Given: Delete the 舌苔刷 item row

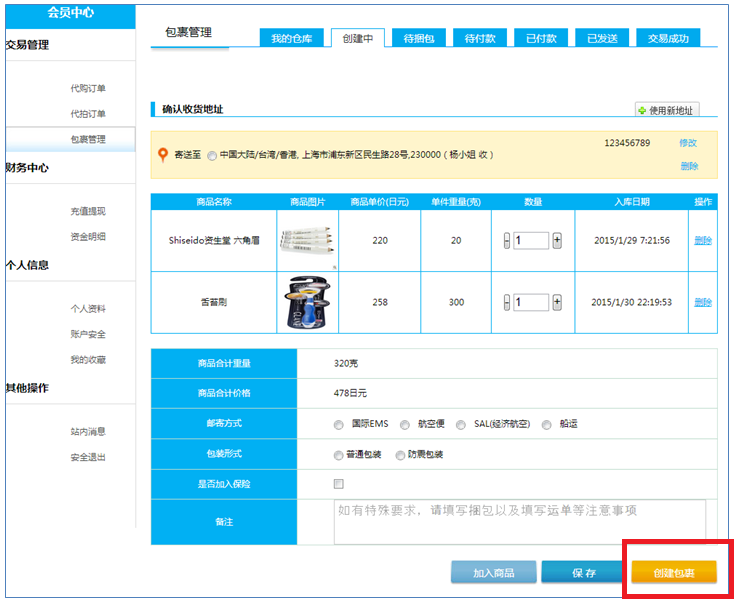Looking at the screenshot, I should [703, 302].
